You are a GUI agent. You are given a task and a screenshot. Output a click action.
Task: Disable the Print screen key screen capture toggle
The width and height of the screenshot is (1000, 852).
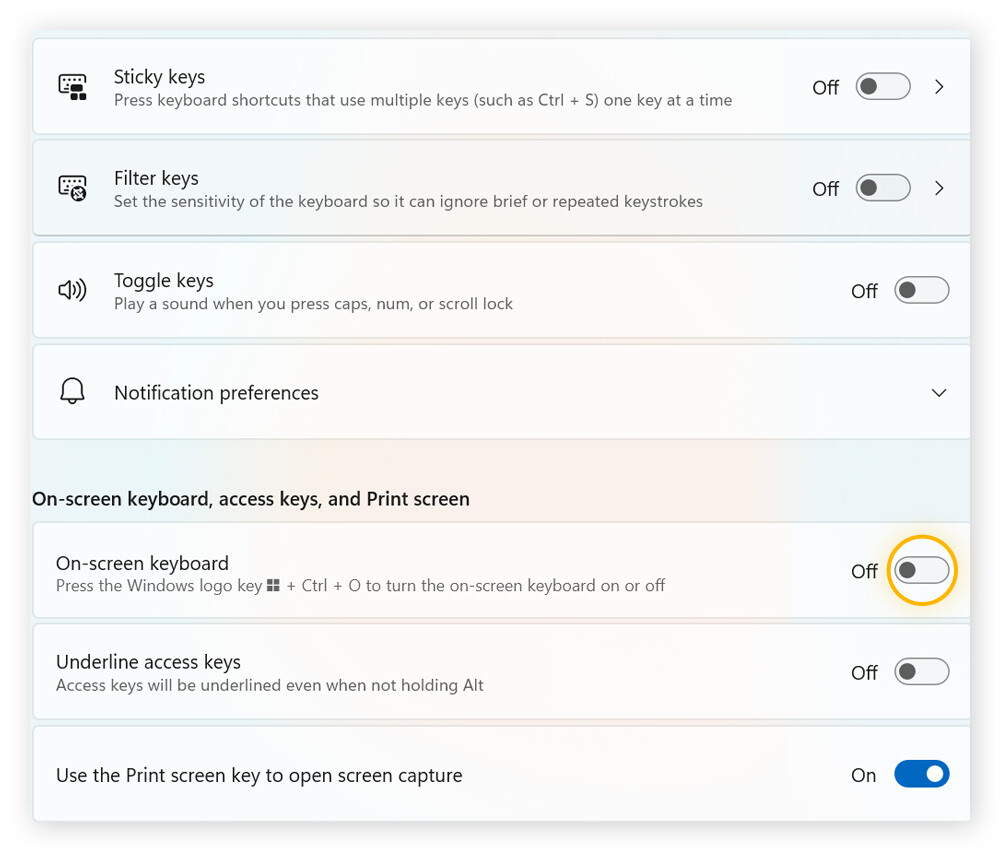click(x=921, y=774)
